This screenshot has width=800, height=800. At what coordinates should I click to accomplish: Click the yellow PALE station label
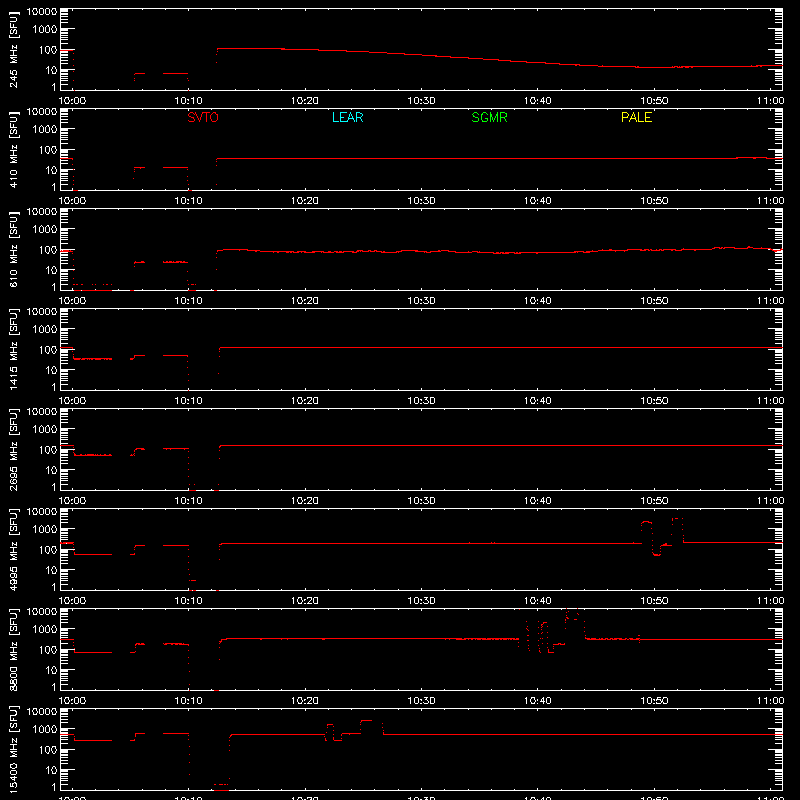pos(636,117)
